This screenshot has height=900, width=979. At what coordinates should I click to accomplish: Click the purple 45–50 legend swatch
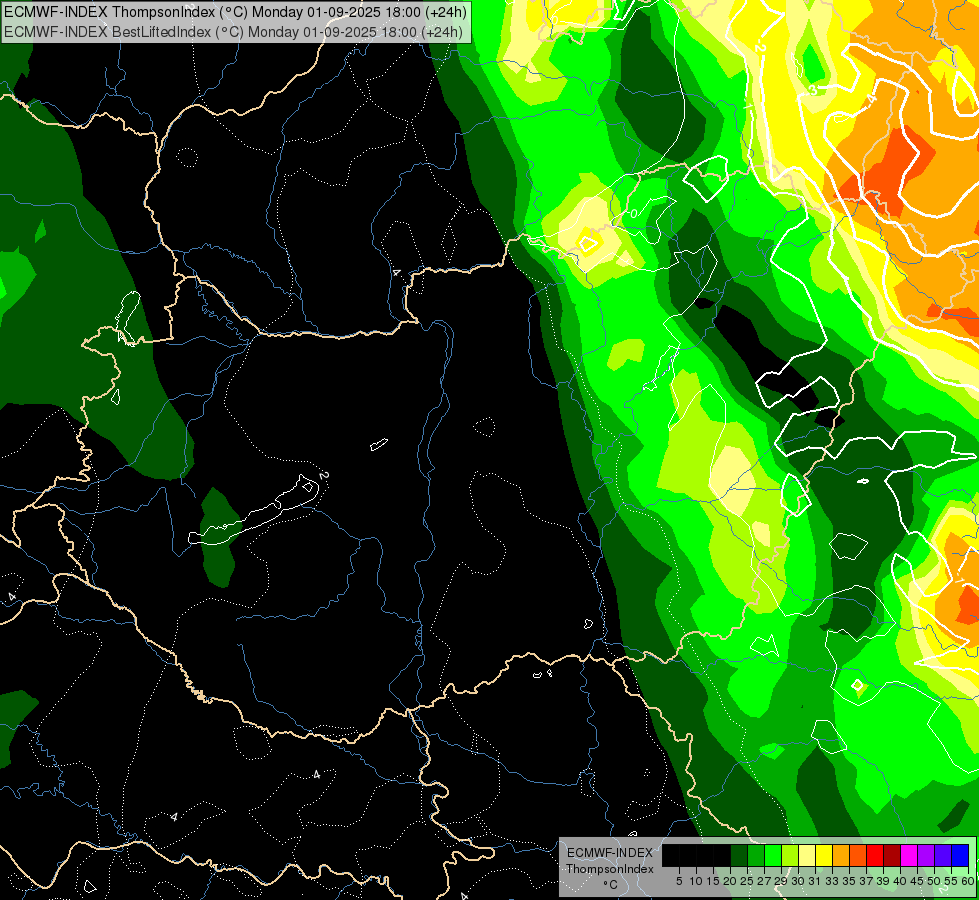click(926, 855)
